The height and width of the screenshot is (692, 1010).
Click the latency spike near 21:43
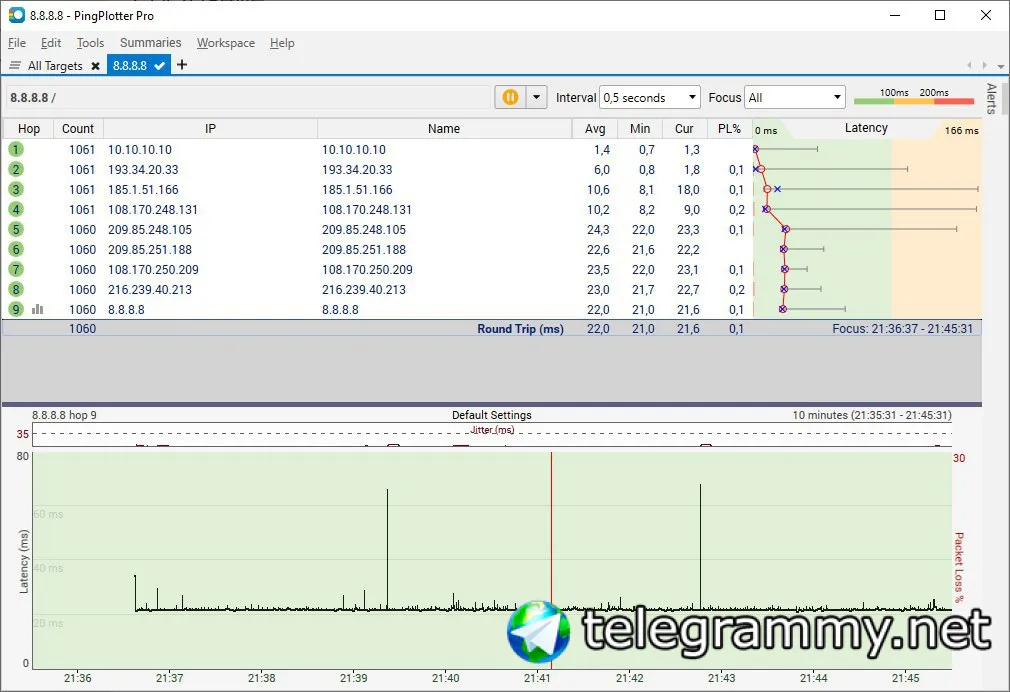click(x=700, y=545)
